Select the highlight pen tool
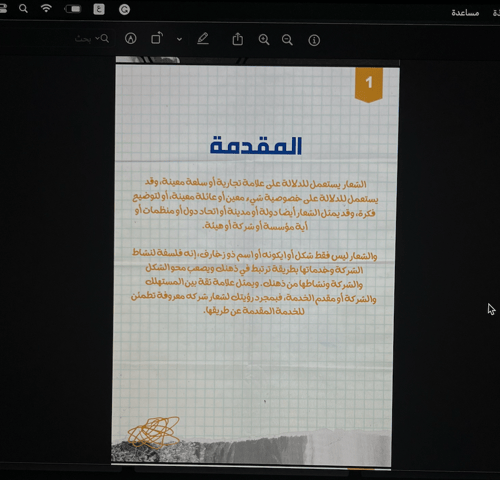 (x=203, y=39)
